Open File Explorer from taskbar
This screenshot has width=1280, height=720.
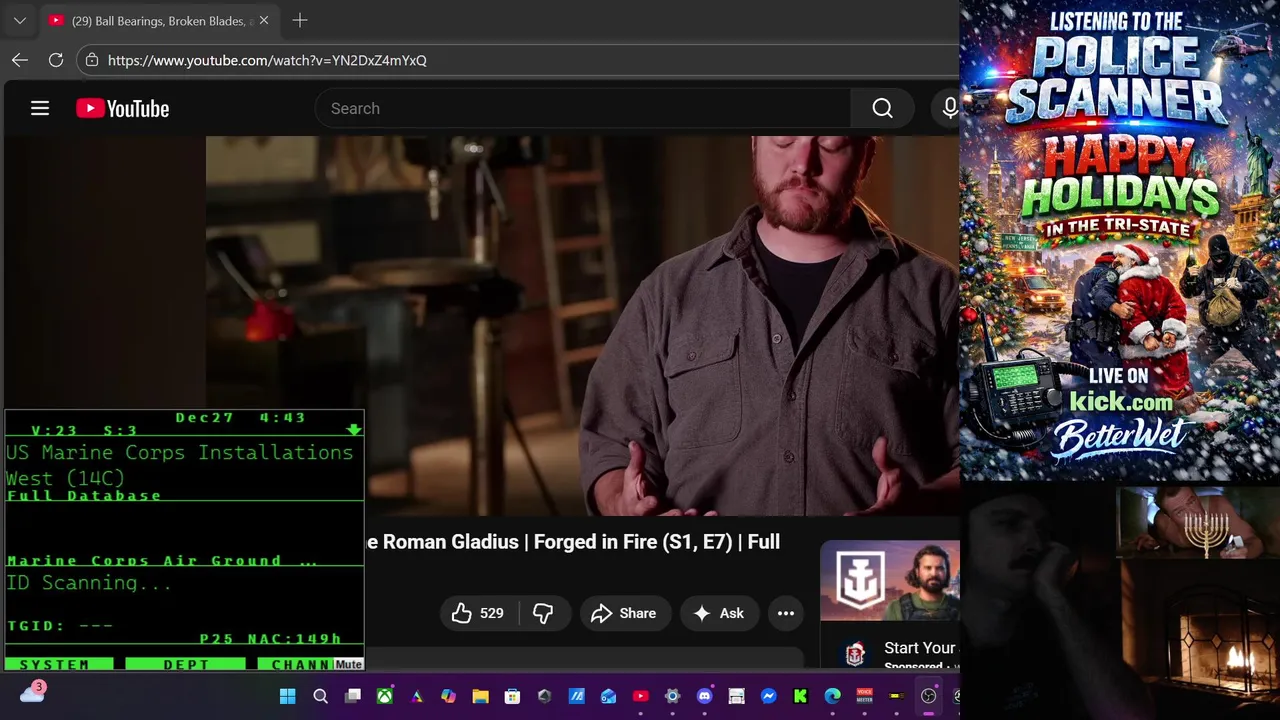click(x=480, y=696)
